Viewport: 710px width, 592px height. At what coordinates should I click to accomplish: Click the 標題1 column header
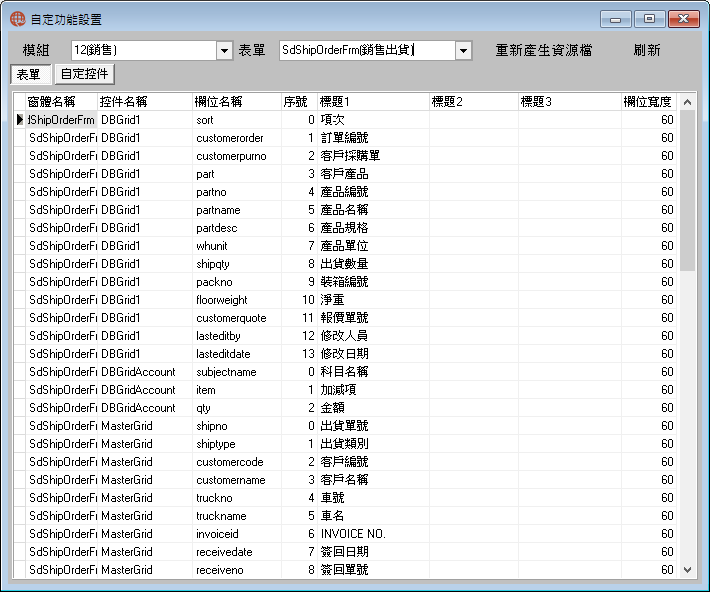click(x=373, y=101)
